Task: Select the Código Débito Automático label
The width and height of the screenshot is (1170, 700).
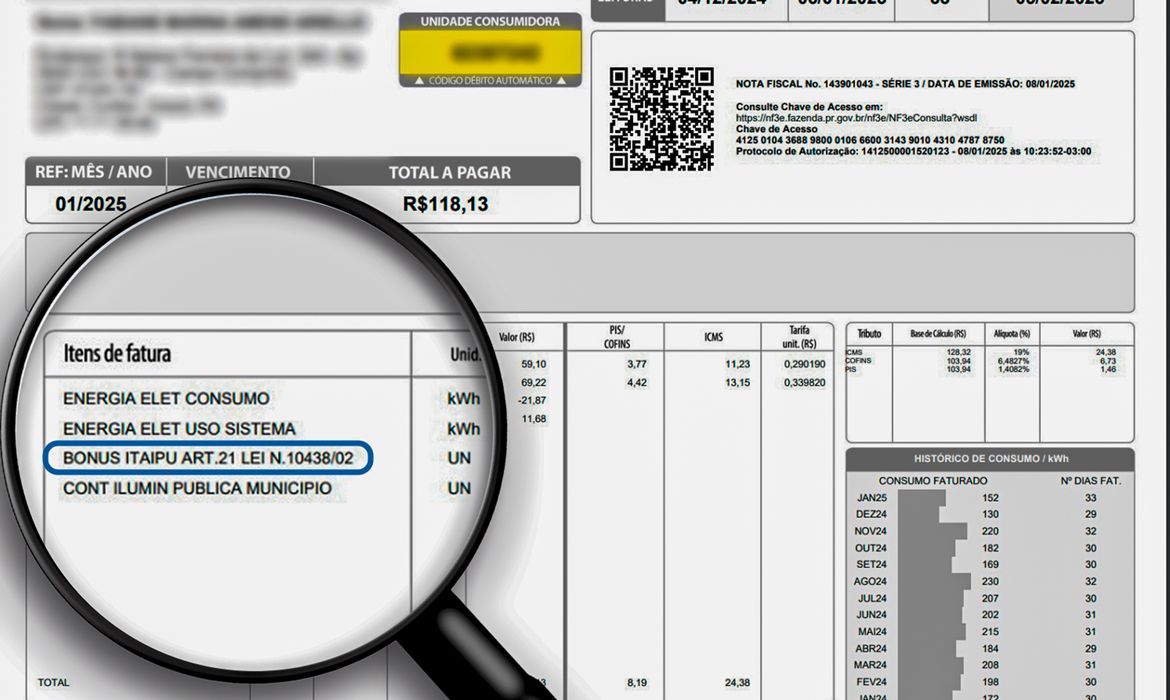Action: coord(489,80)
